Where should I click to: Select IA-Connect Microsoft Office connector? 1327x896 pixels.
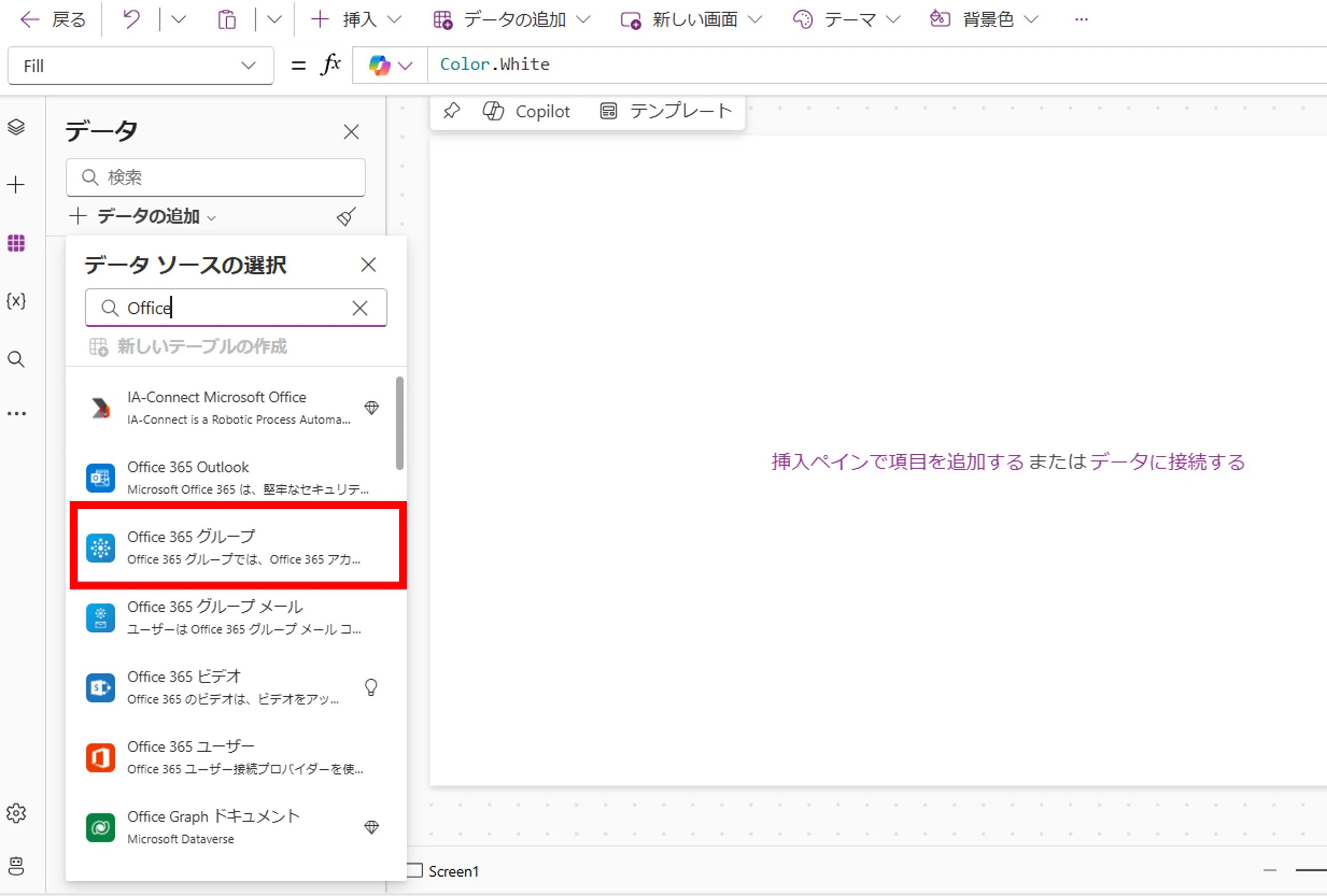click(236, 408)
